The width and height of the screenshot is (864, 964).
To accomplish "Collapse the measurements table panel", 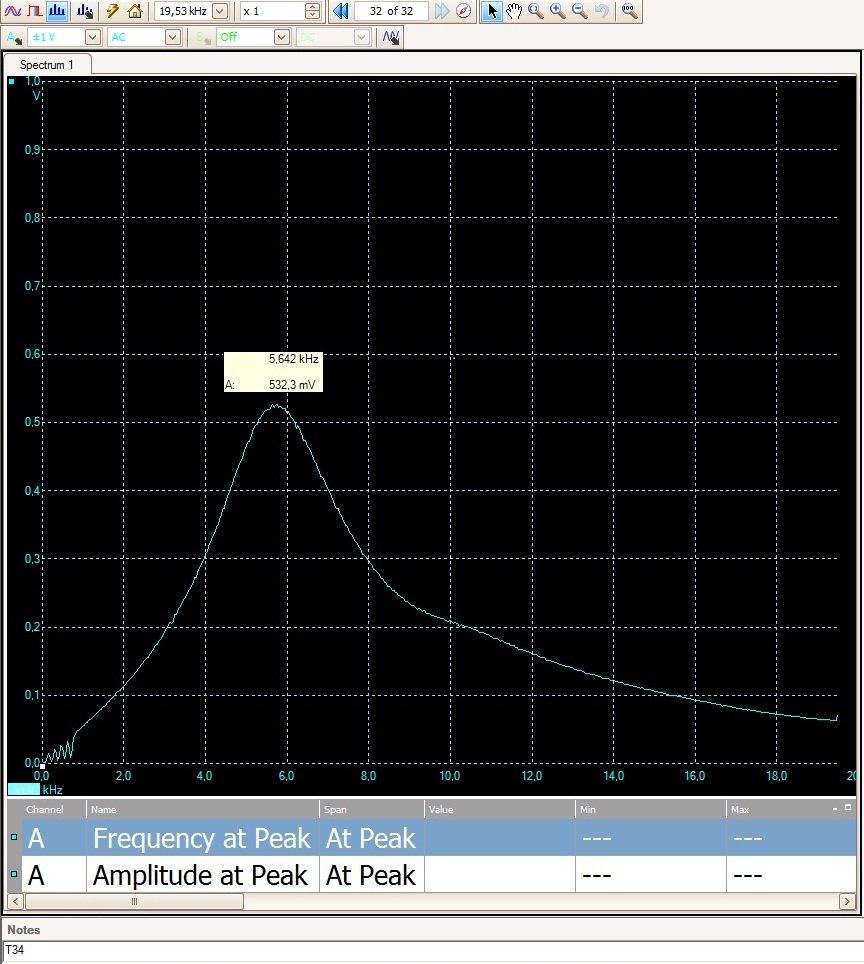I will [x=835, y=808].
